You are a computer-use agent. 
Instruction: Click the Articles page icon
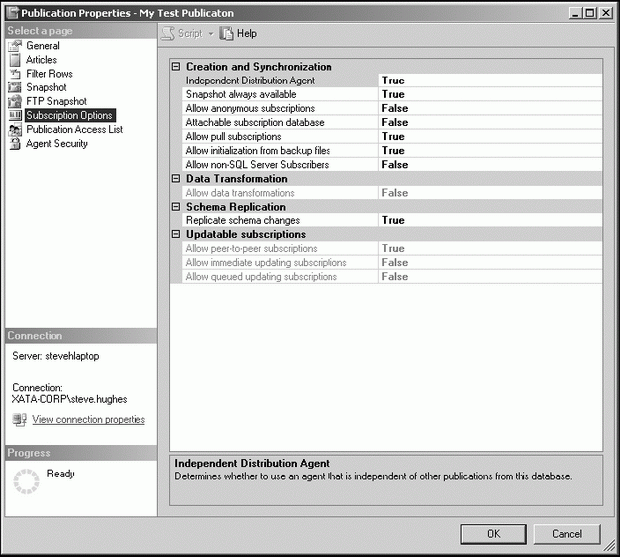tap(15, 60)
